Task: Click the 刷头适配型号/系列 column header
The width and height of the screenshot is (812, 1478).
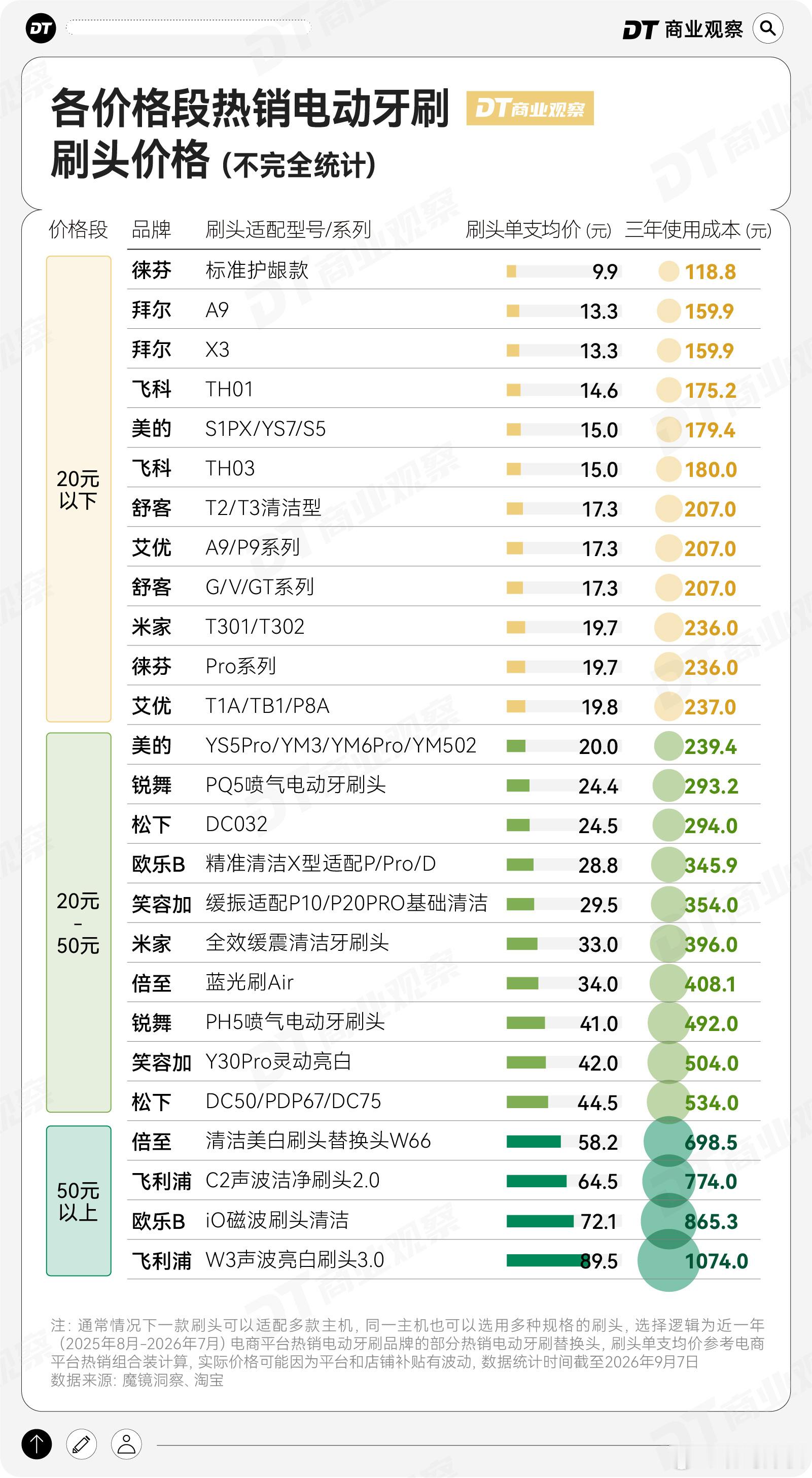Action: click(x=289, y=229)
